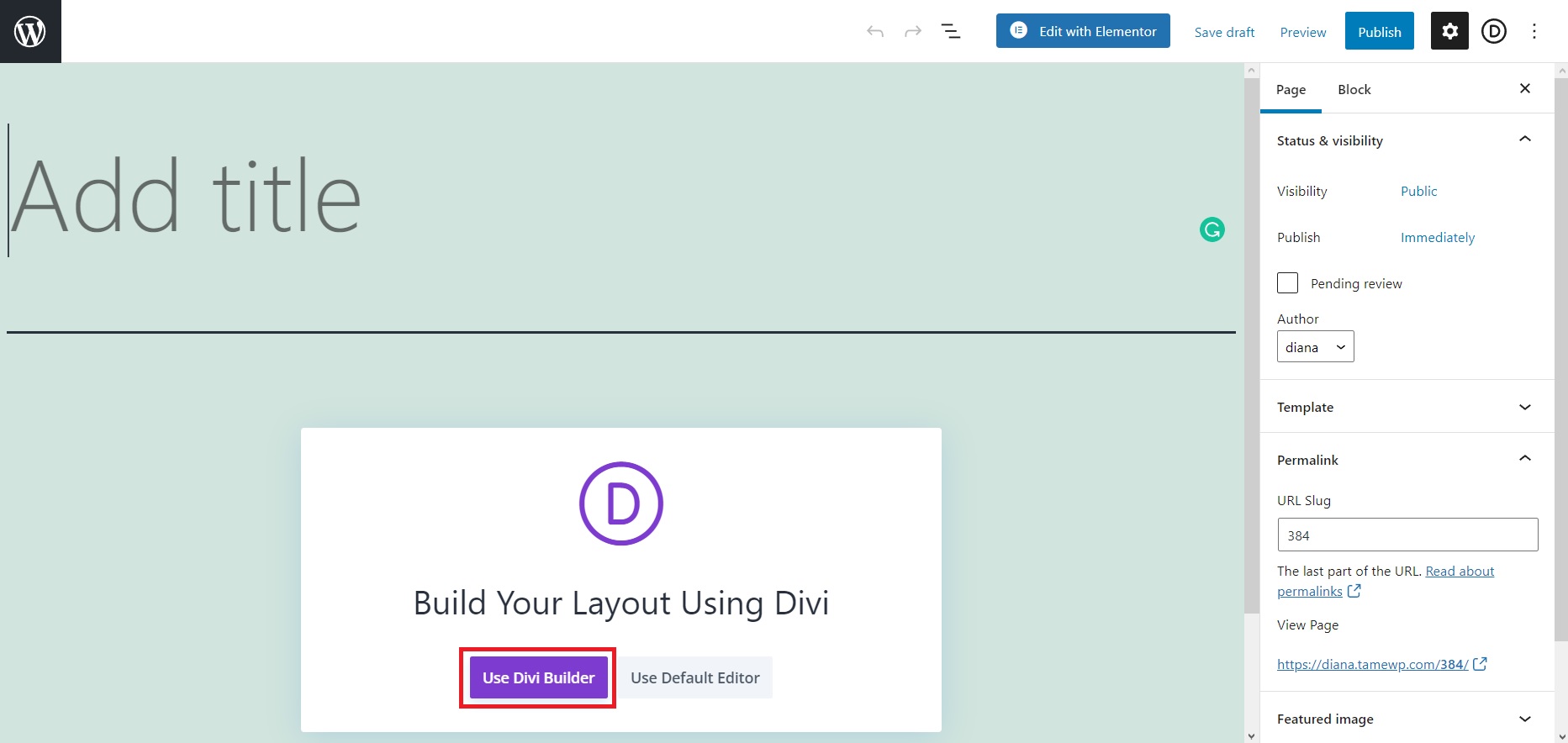Edit with Elementor
1568x743 pixels.
coord(1083,31)
